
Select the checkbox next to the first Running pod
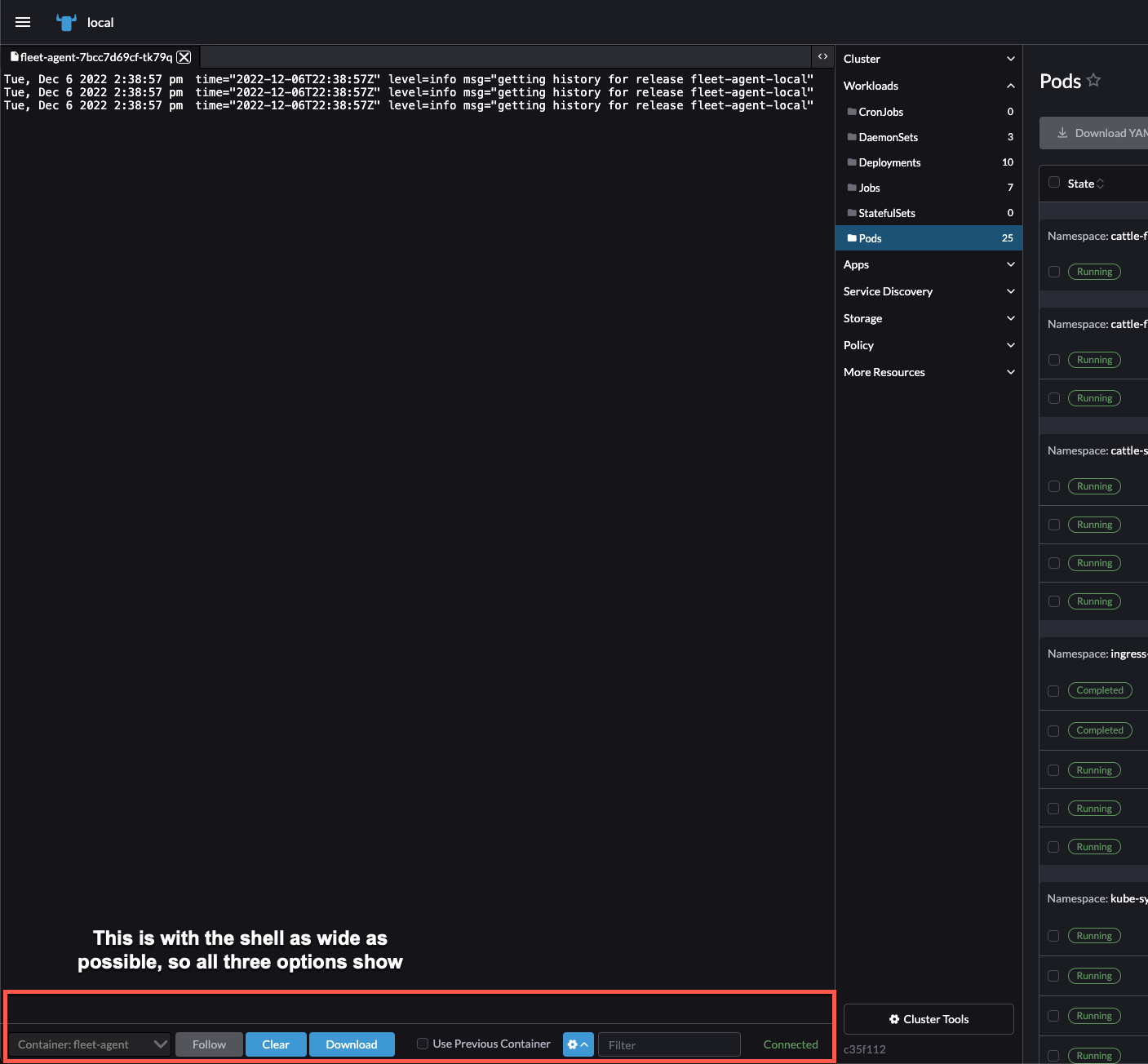click(1053, 271)
